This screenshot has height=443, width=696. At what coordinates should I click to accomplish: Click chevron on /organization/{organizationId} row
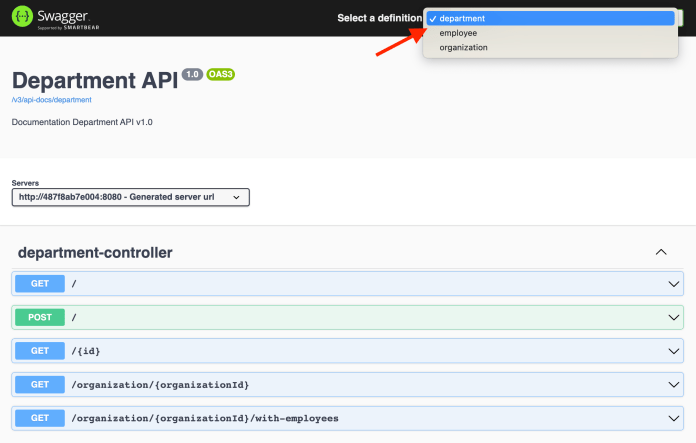pos(673,385)
